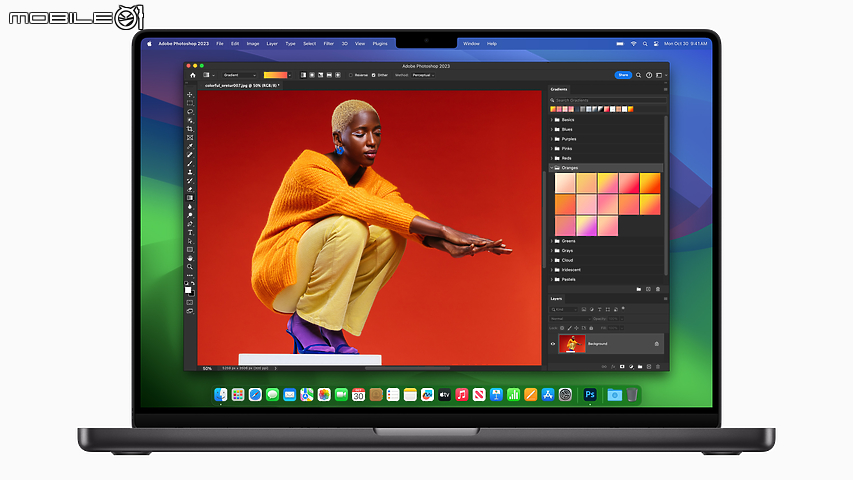Open the Window menu
Viewport: 853px width, 480px height.
(471, 44)
